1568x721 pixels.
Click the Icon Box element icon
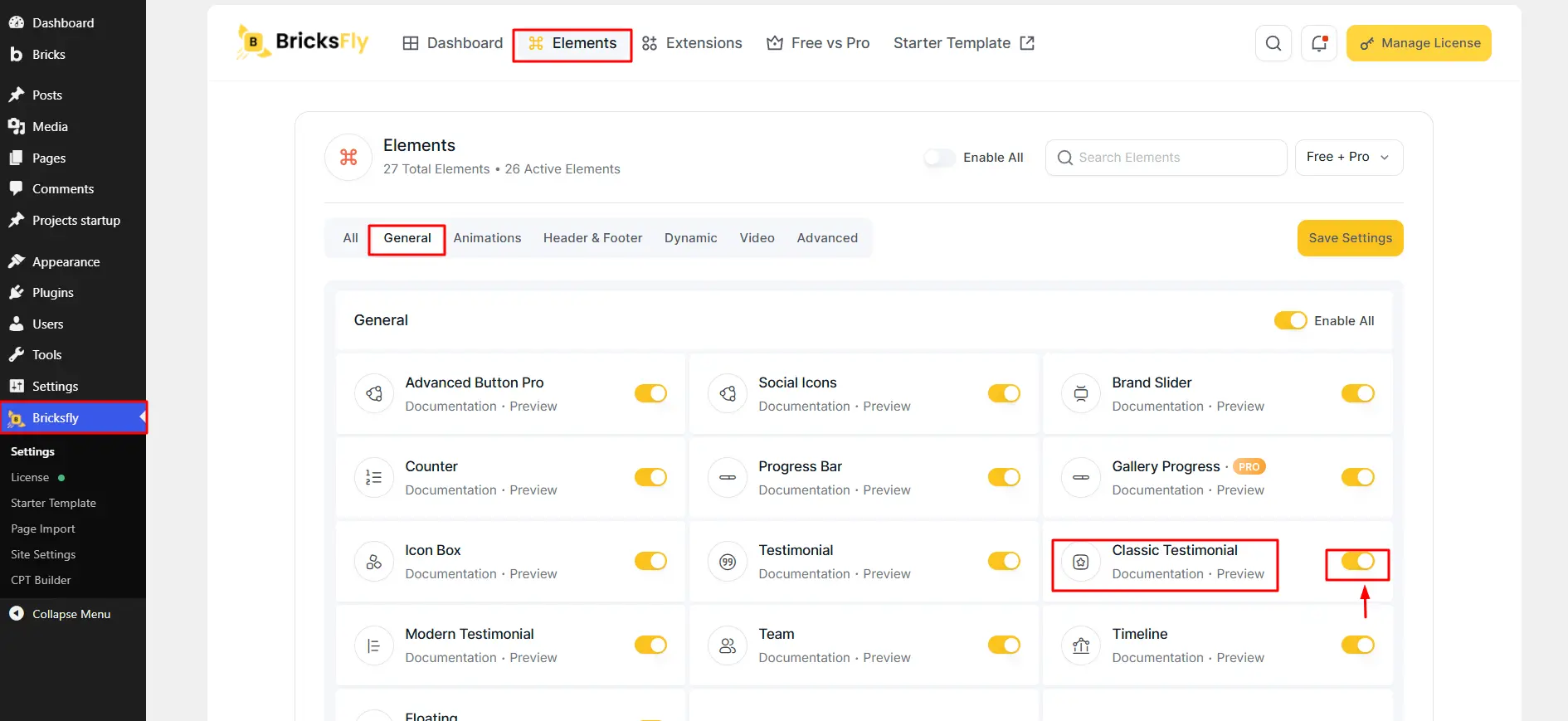point(374,562)
